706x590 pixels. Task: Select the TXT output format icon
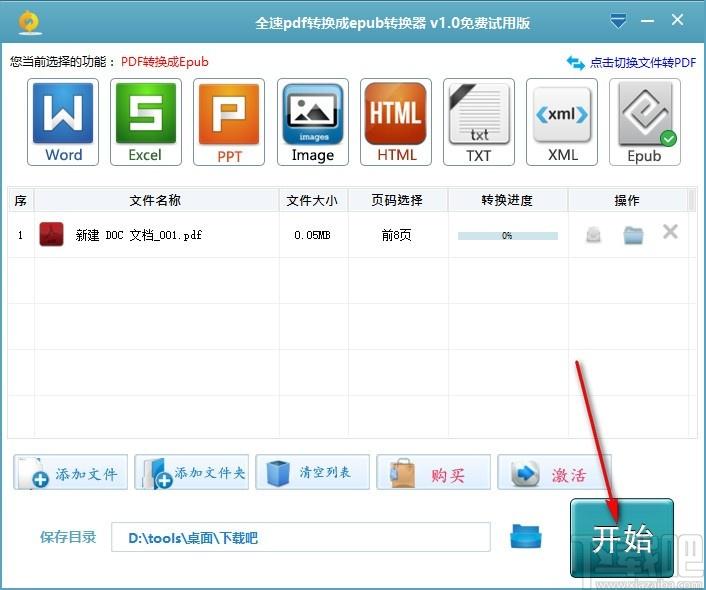pos(479,122)
